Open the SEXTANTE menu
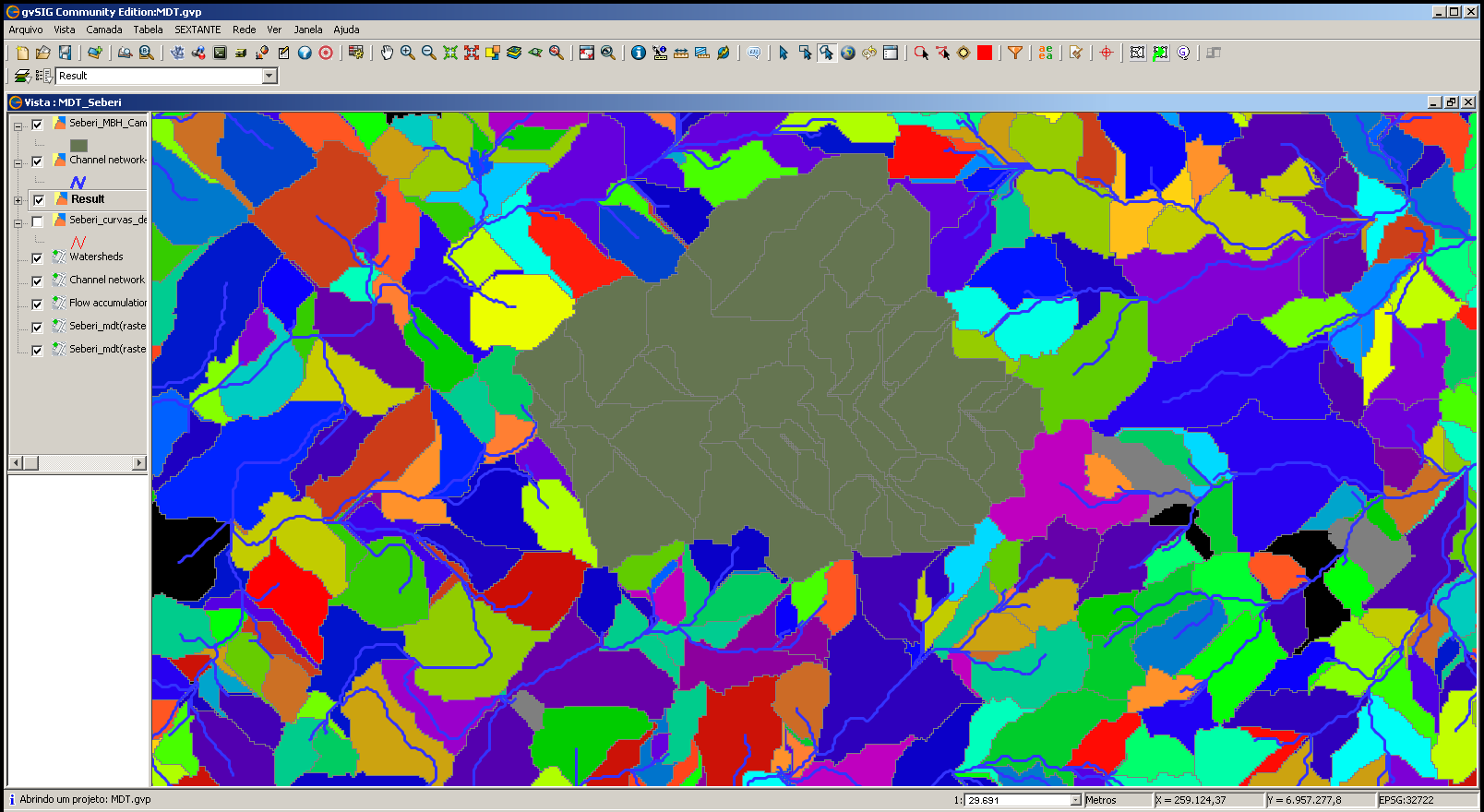Viewport: 1484px width, 812px height. pos(197,30)
